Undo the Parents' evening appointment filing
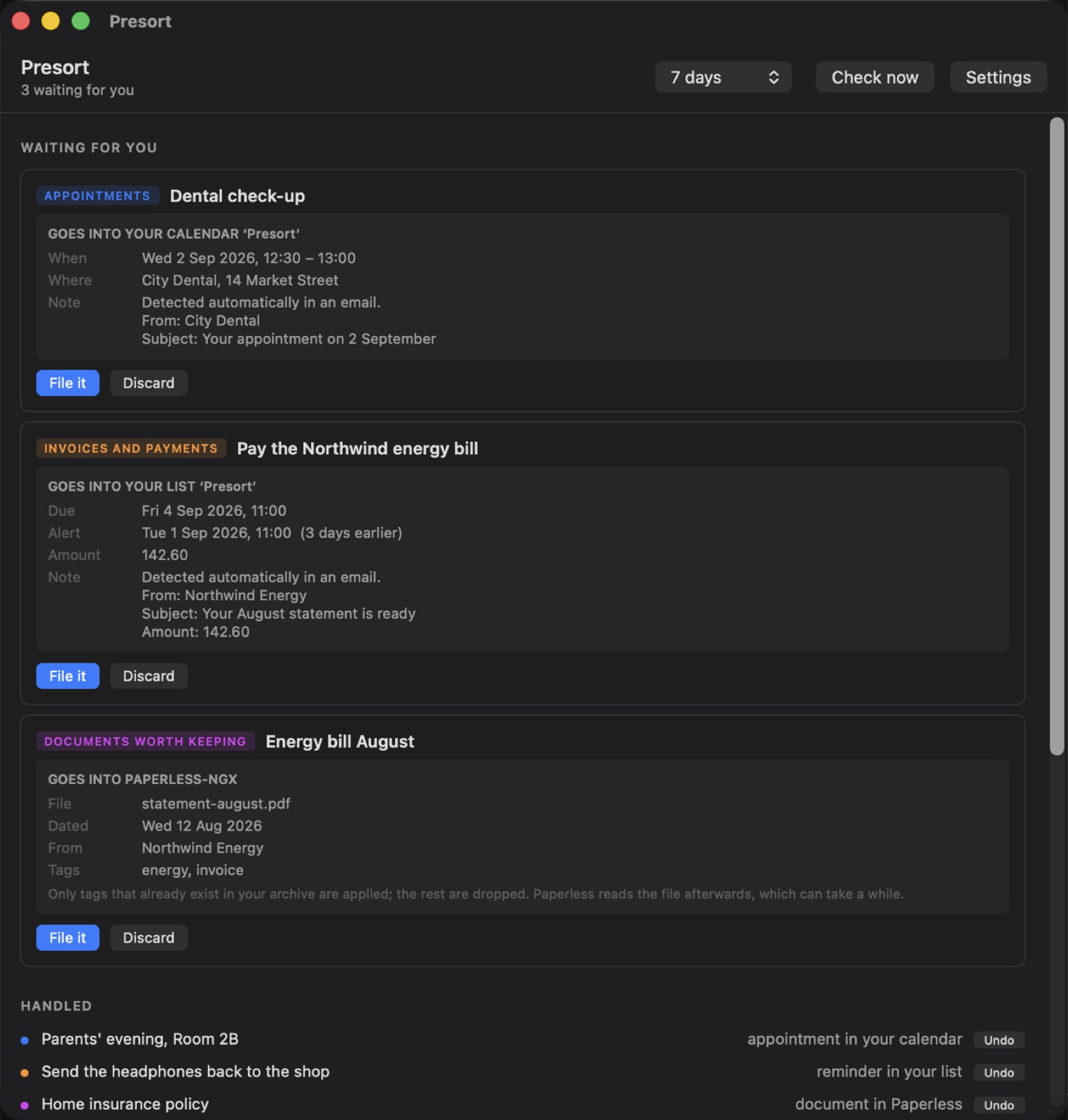The width and height of the screenshot is (1068, 1120). point(999,1040)
